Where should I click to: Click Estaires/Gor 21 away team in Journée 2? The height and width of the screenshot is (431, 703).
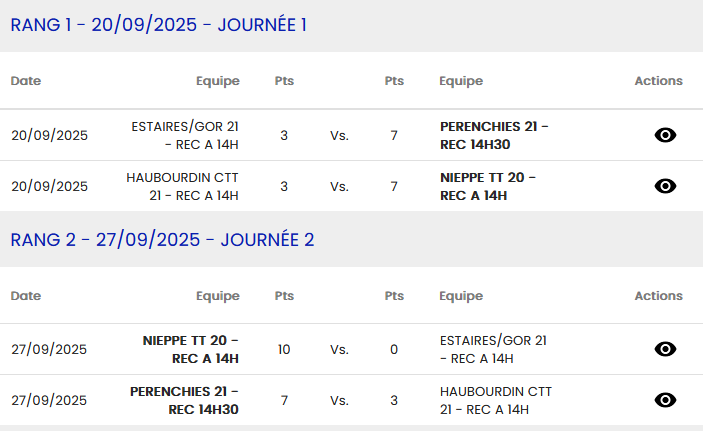[493, 349]
